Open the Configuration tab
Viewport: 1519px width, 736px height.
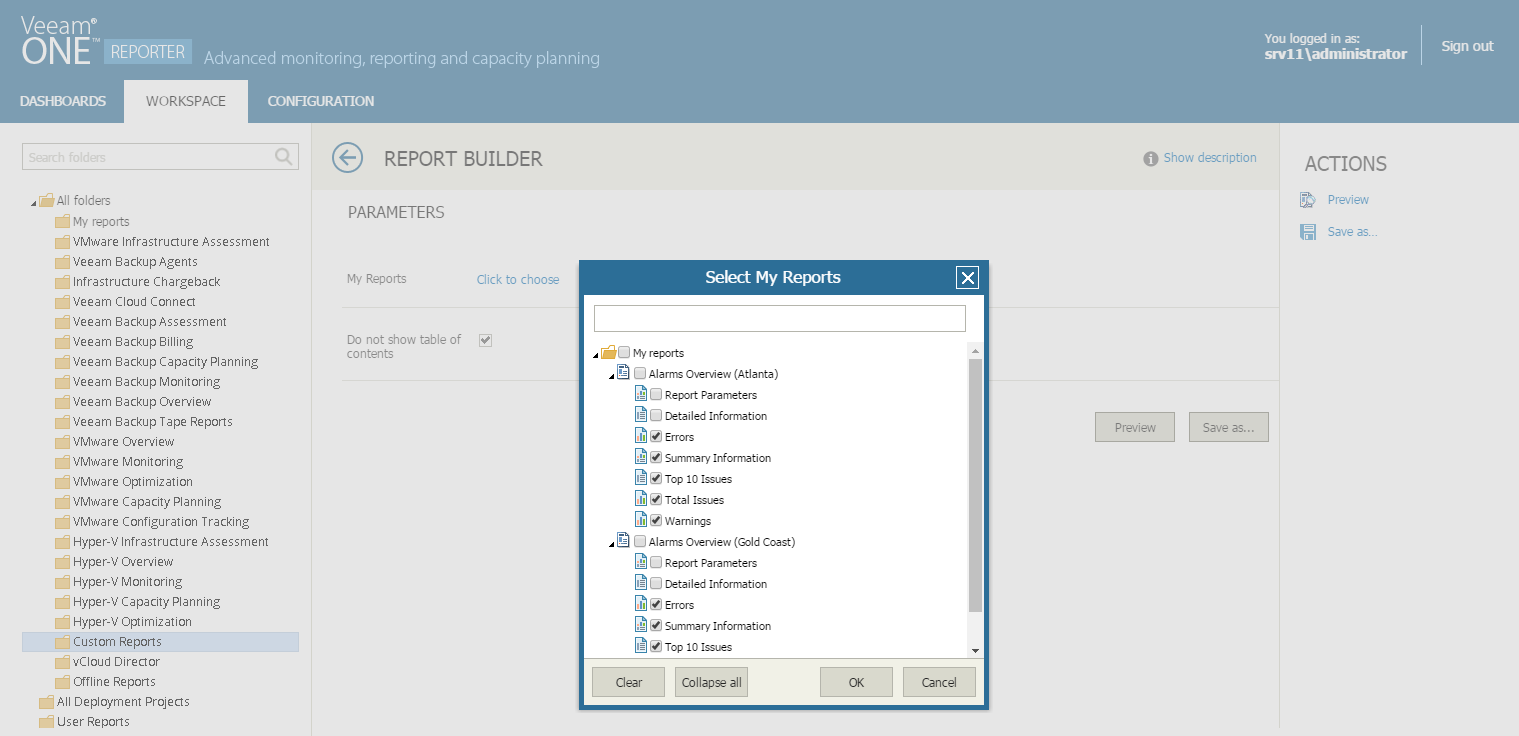point(321,101)
